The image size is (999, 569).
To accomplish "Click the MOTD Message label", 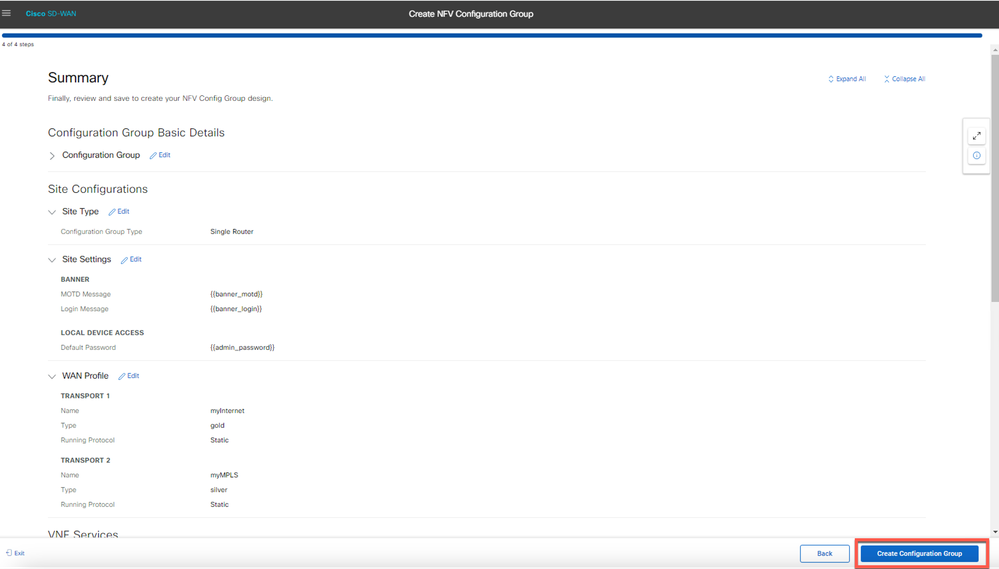I will click(85, 294).
